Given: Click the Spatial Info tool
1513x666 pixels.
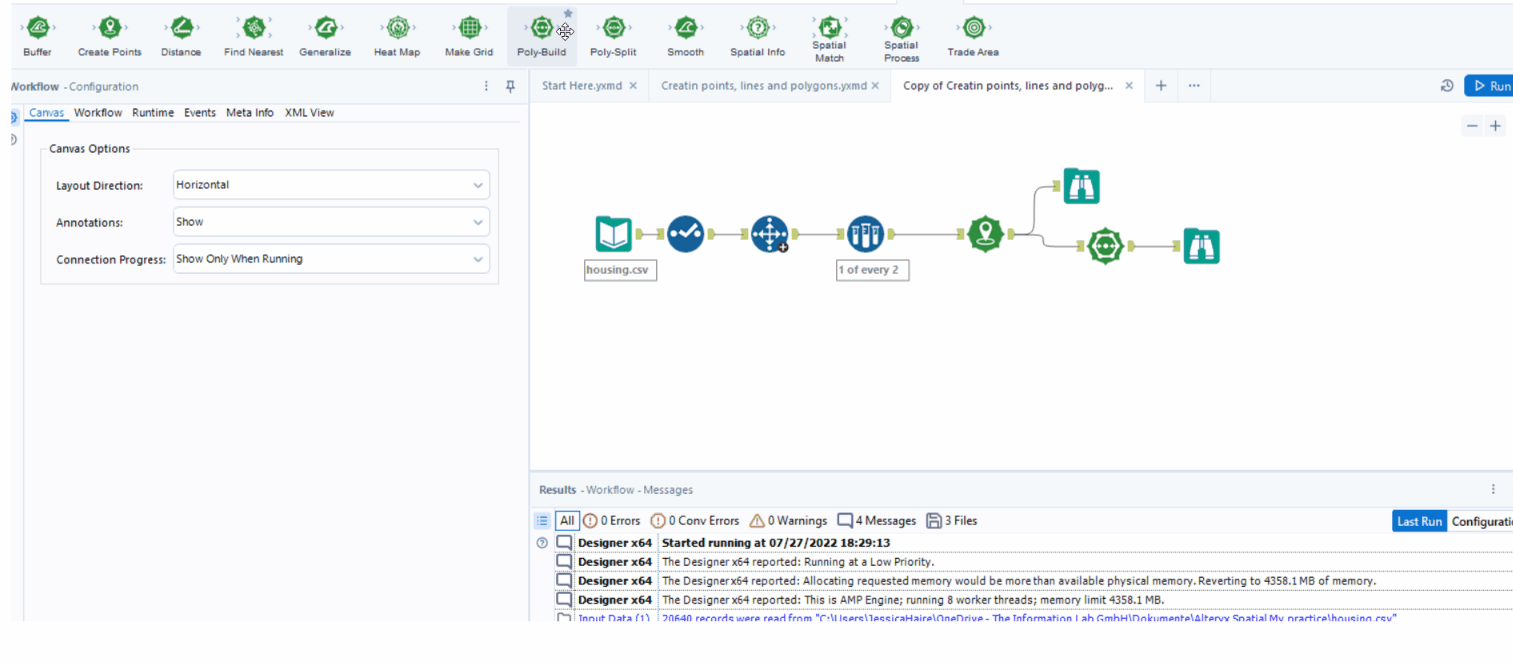Looking at the screenshot, I should pos(758,37).
